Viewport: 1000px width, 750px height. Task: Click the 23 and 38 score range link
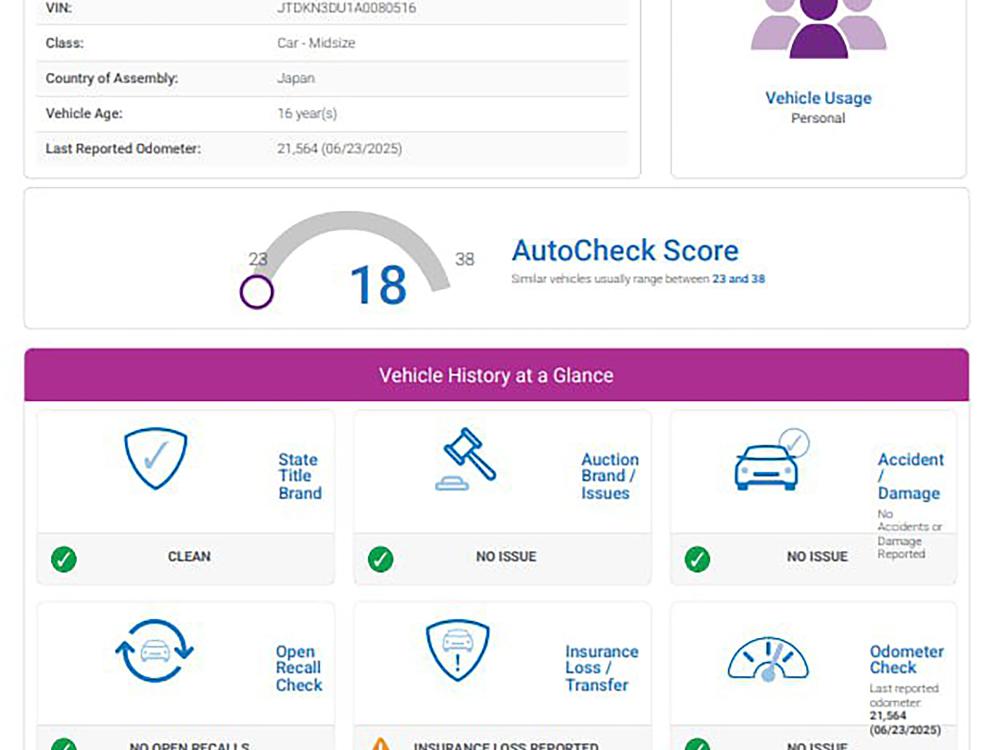click(x=738, y=279)
